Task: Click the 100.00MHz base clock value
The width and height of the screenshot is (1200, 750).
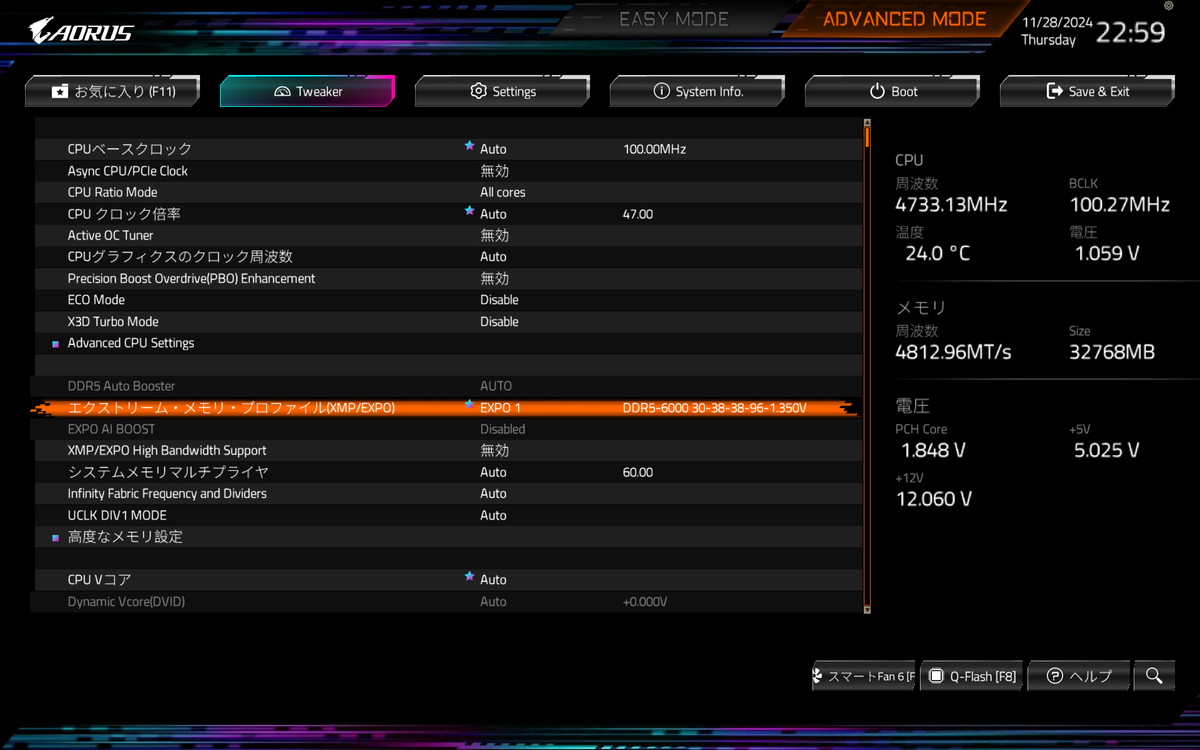Action: click(x=654, y=149)
